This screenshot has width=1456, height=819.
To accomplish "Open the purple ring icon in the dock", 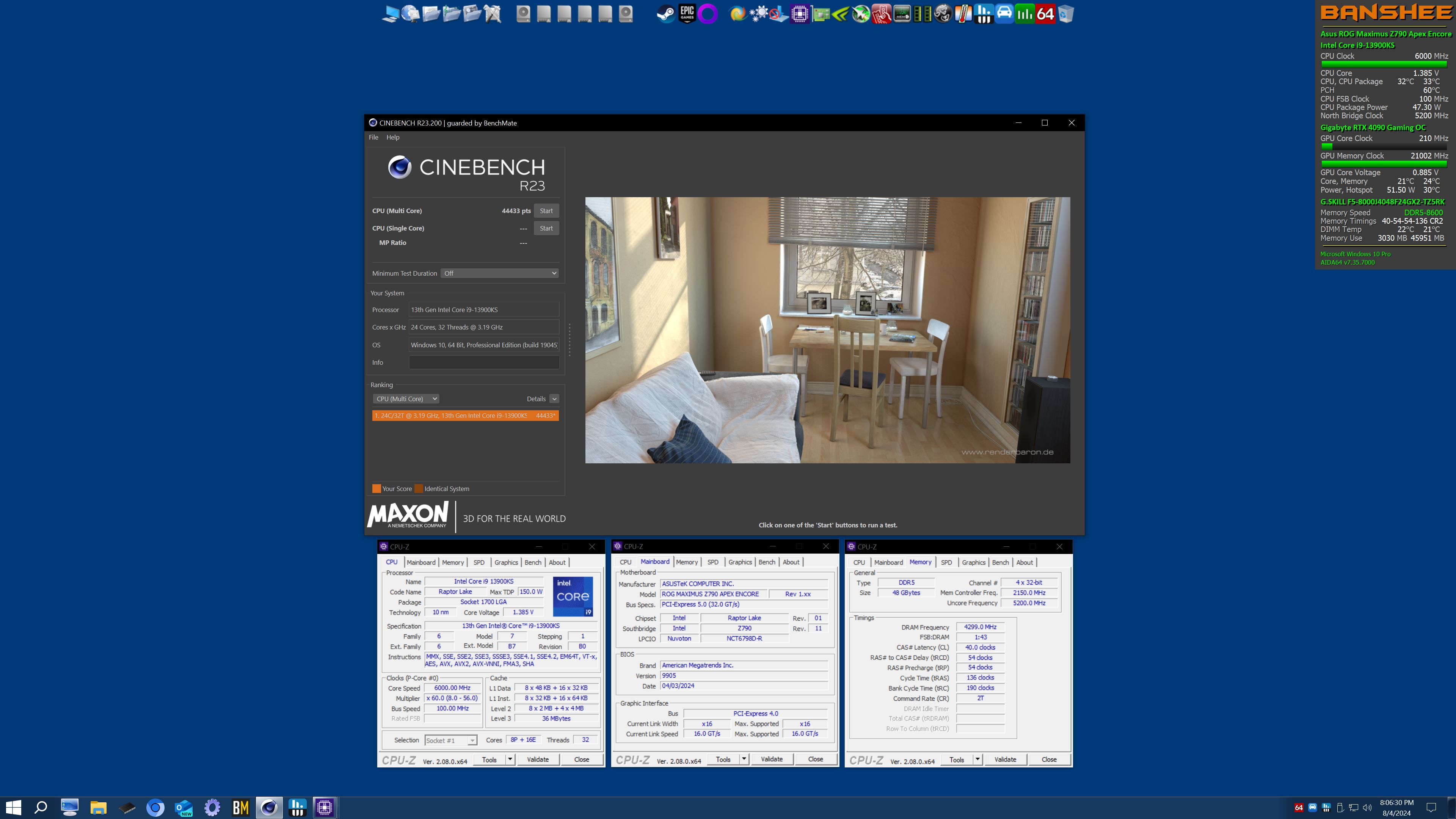I will [x=708, y=14].
